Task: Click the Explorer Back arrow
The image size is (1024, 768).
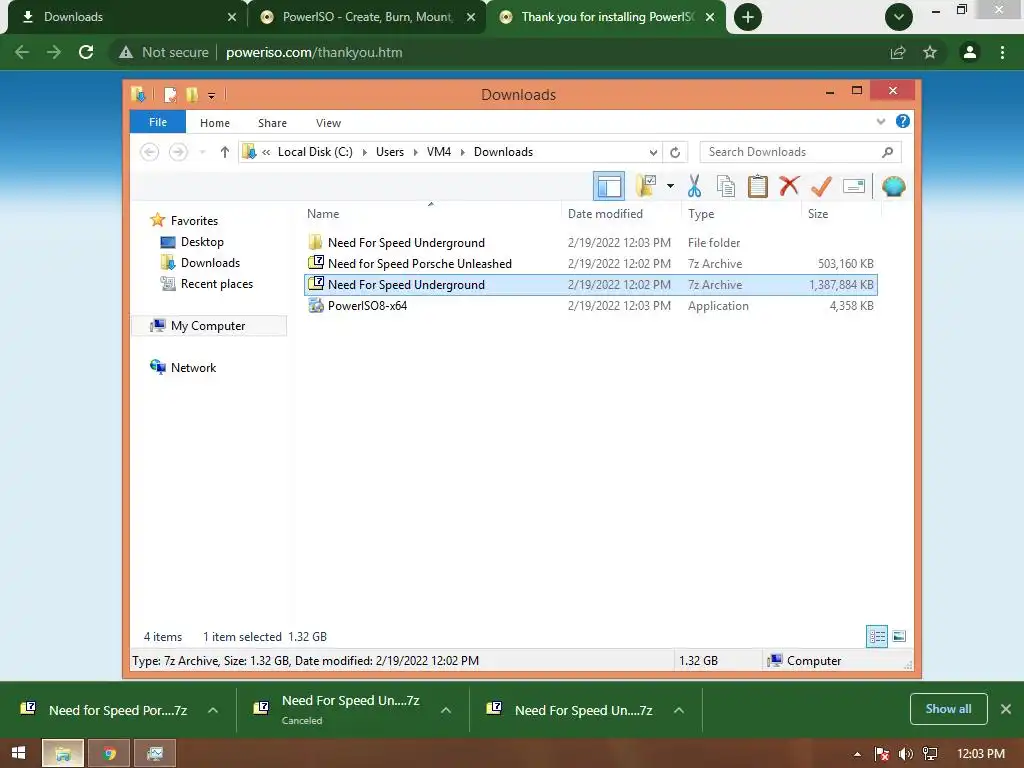Action: (150, 152)
